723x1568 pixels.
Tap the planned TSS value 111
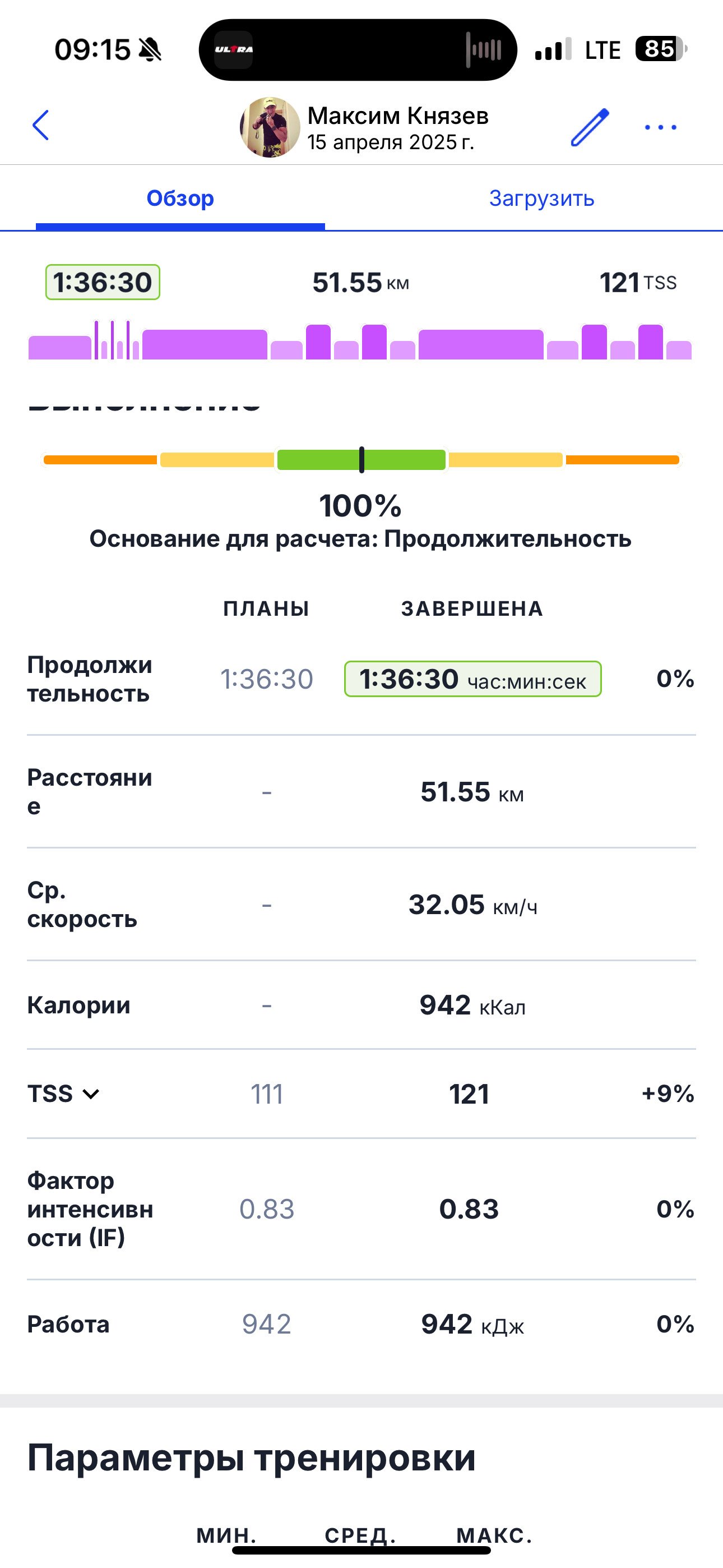tap(267, 1094)
